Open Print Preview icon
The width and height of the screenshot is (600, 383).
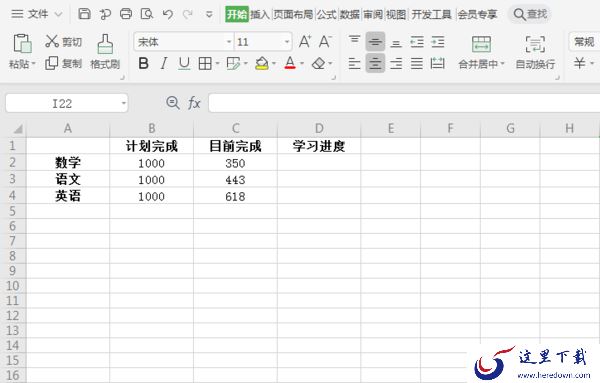pyautogui.click(x=147, y=14)
